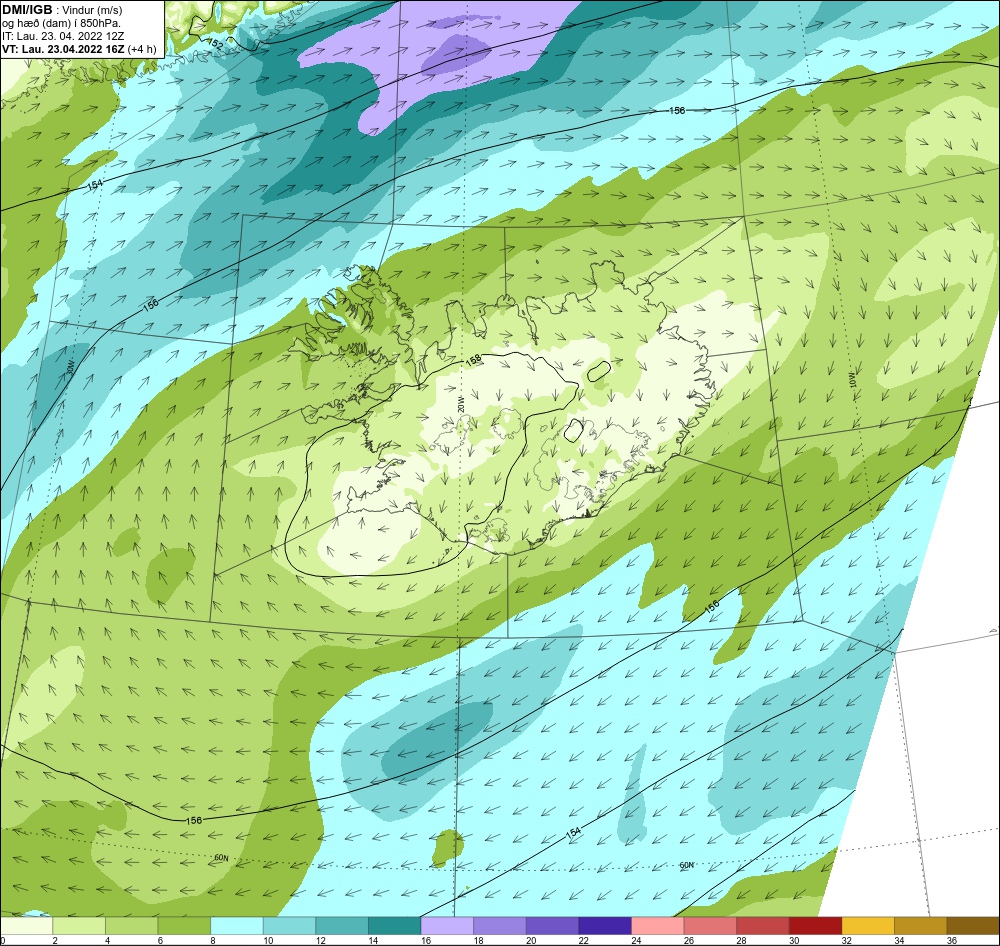This screenshot has height=946, width=1000.
Task: Click the legend scale value "32"
Action: tap(847, 940)
